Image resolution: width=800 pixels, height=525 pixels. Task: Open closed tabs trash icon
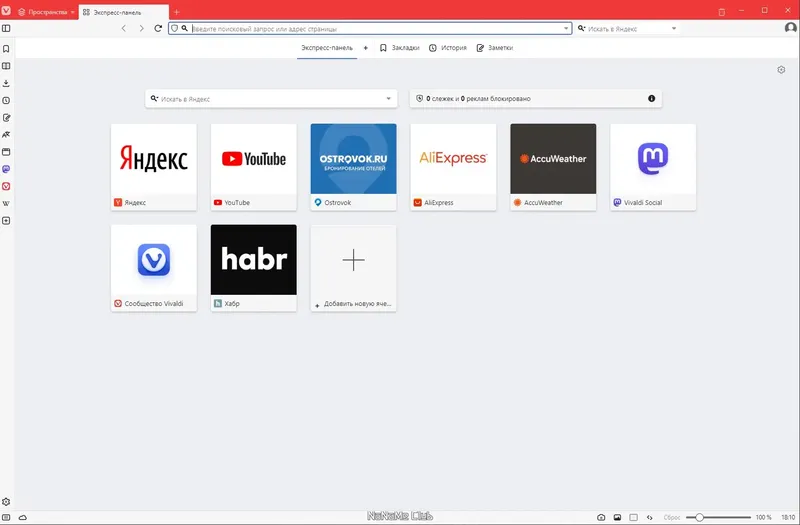point(721,12)
